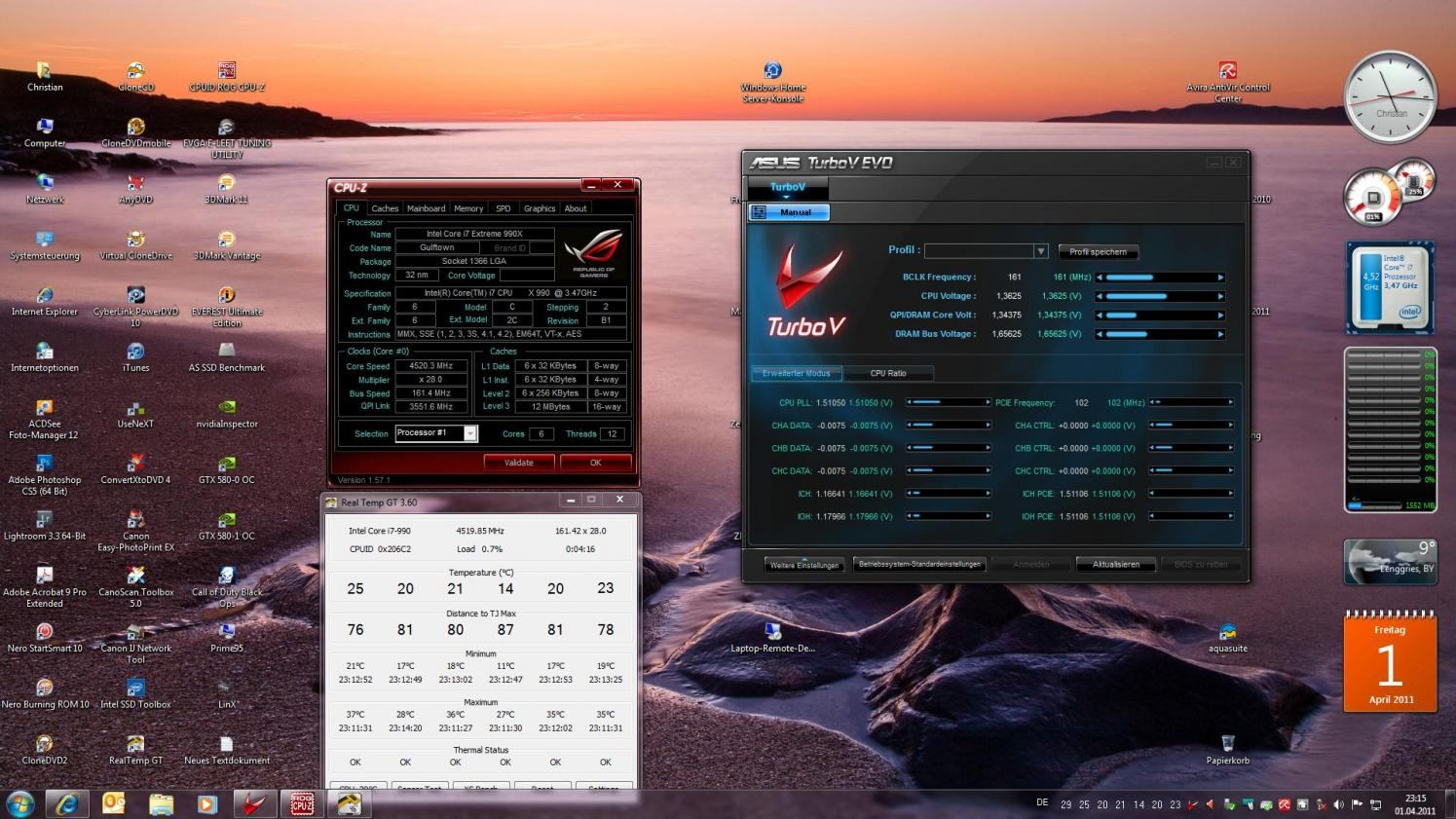
Task: Click the taskbar clock showing 23:15
Action: [x=1415, y=804]
